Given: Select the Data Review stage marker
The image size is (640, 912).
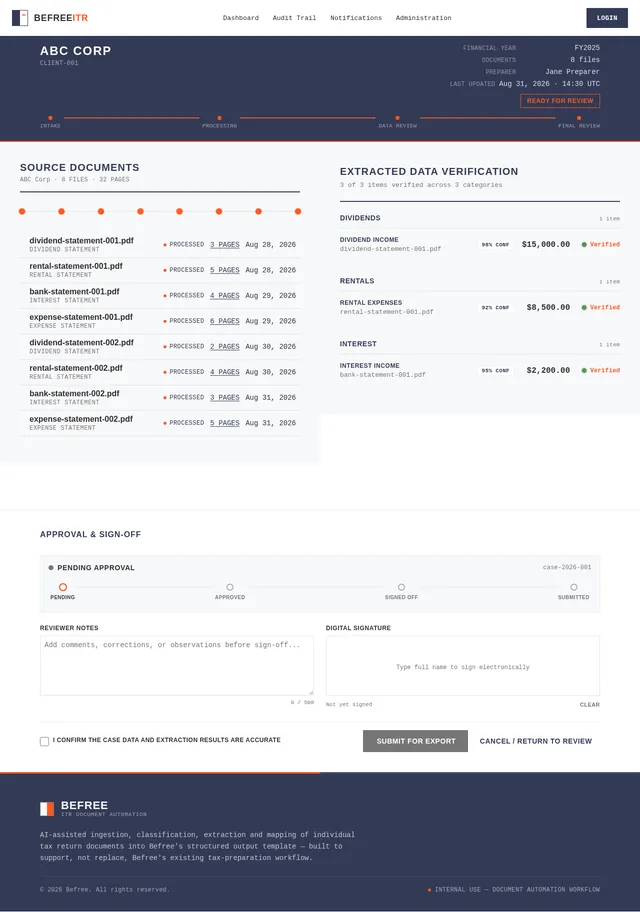Looking at the screenshot, I should (x=397, y=118).
